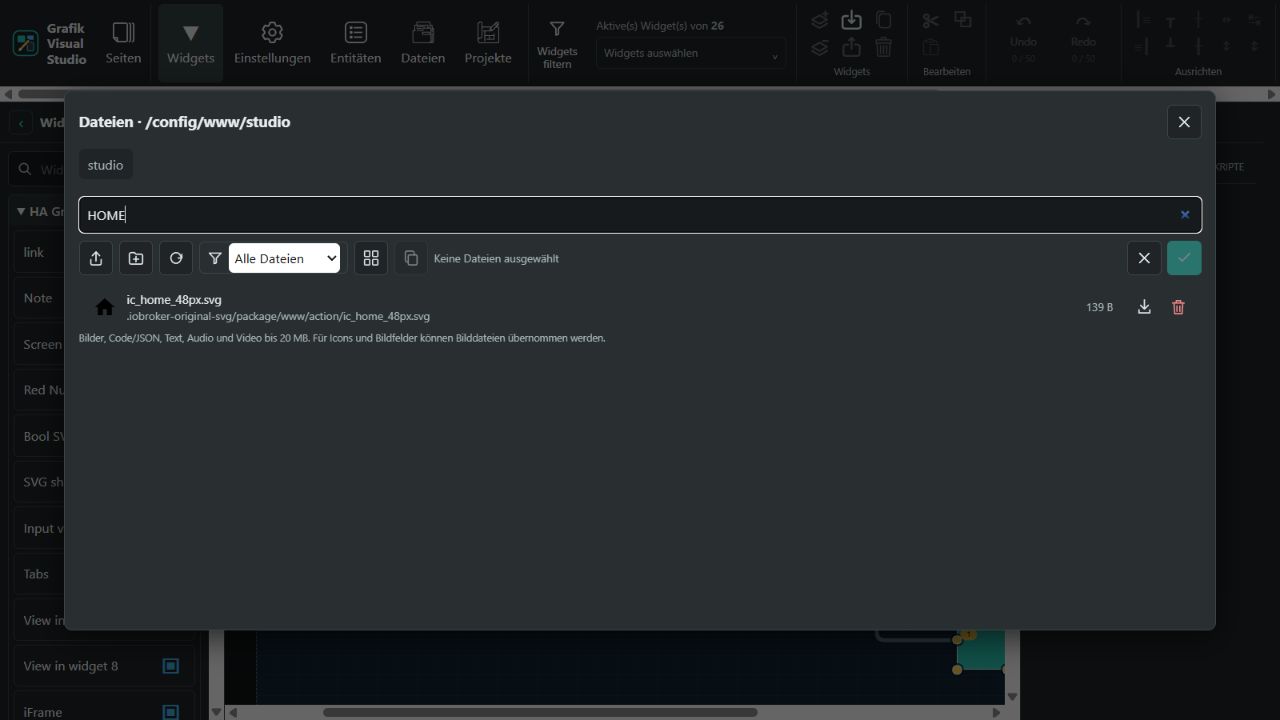1280x720 pixels.
Task: Click the horizontal scrollbar below the canvas
Action: 541,713
